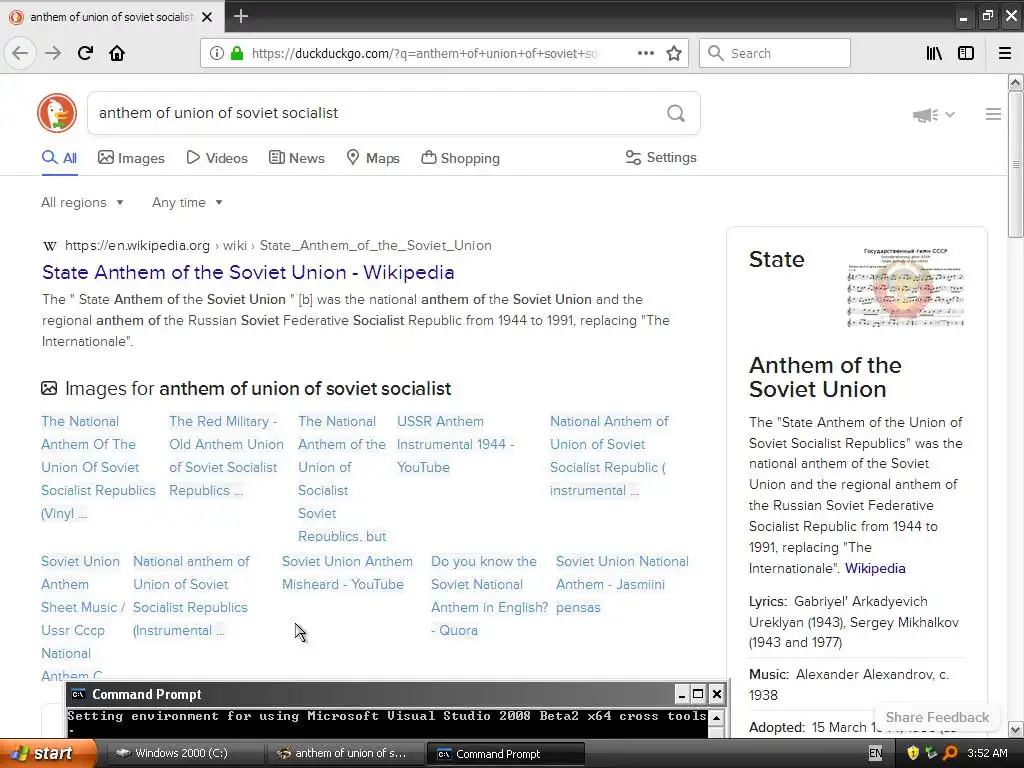
Task: Bookmark this page with the star
Action: (674, 54)
